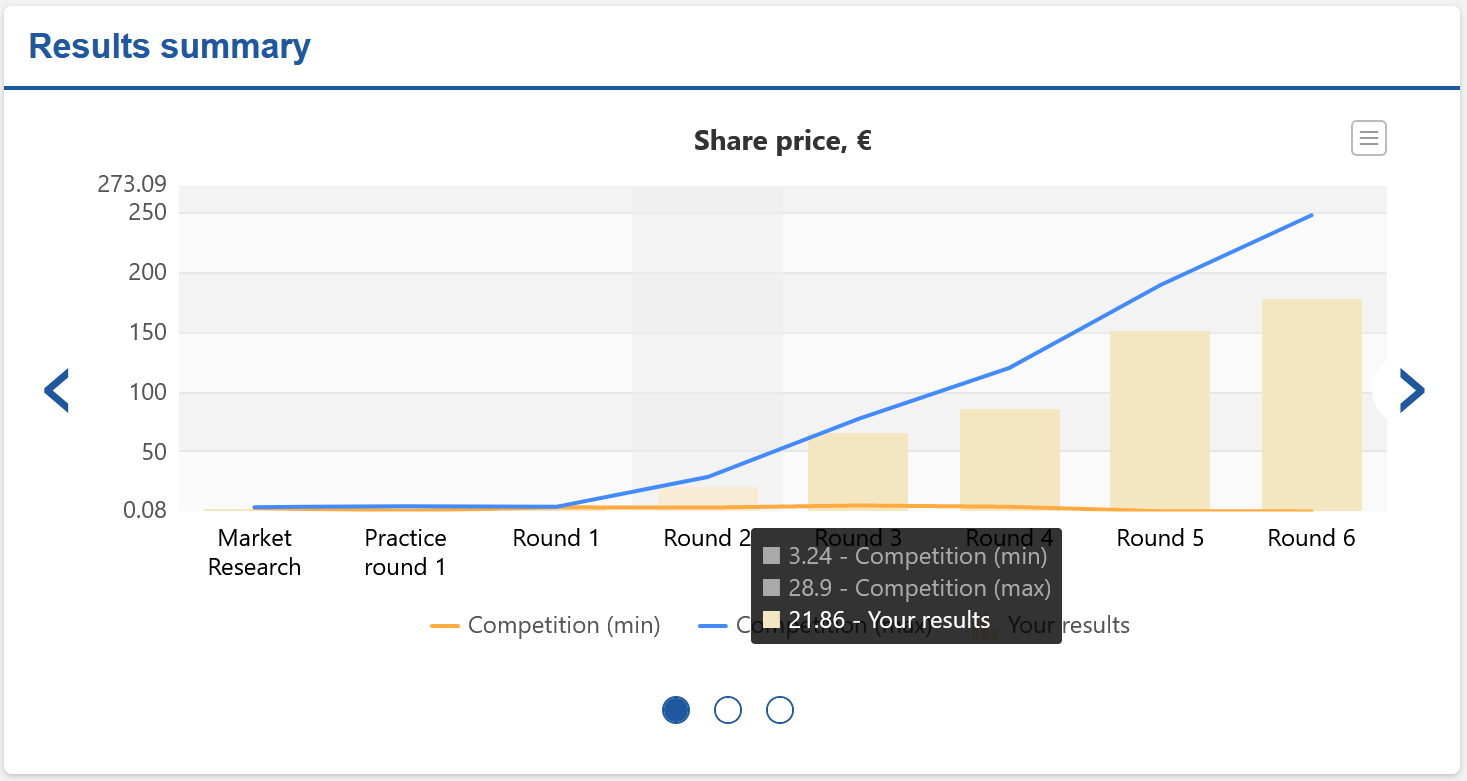Click the Round 3 results bar
Screen dimensions: 1467x781
point(857,470)
